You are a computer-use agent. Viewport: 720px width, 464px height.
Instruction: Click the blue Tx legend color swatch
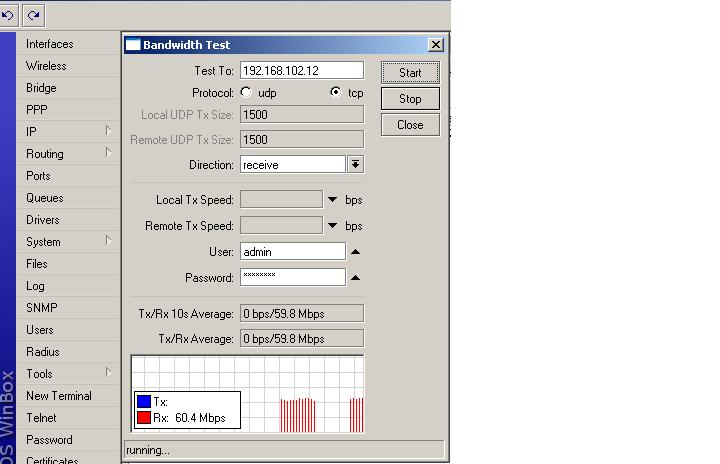tap(144, 401)
